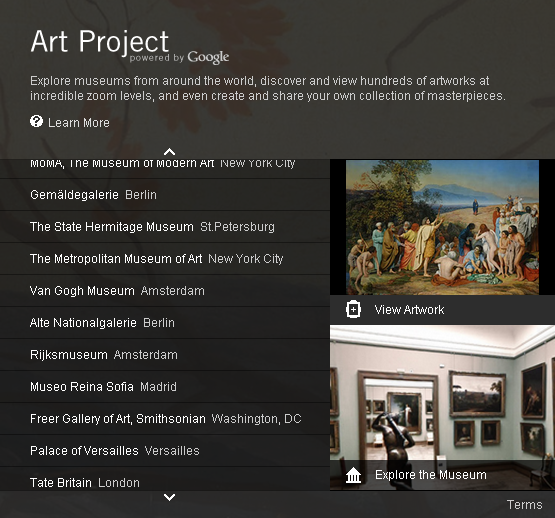Open the Terms link
This screenshot has width=555, height=518.
click(x=525, y=505)
